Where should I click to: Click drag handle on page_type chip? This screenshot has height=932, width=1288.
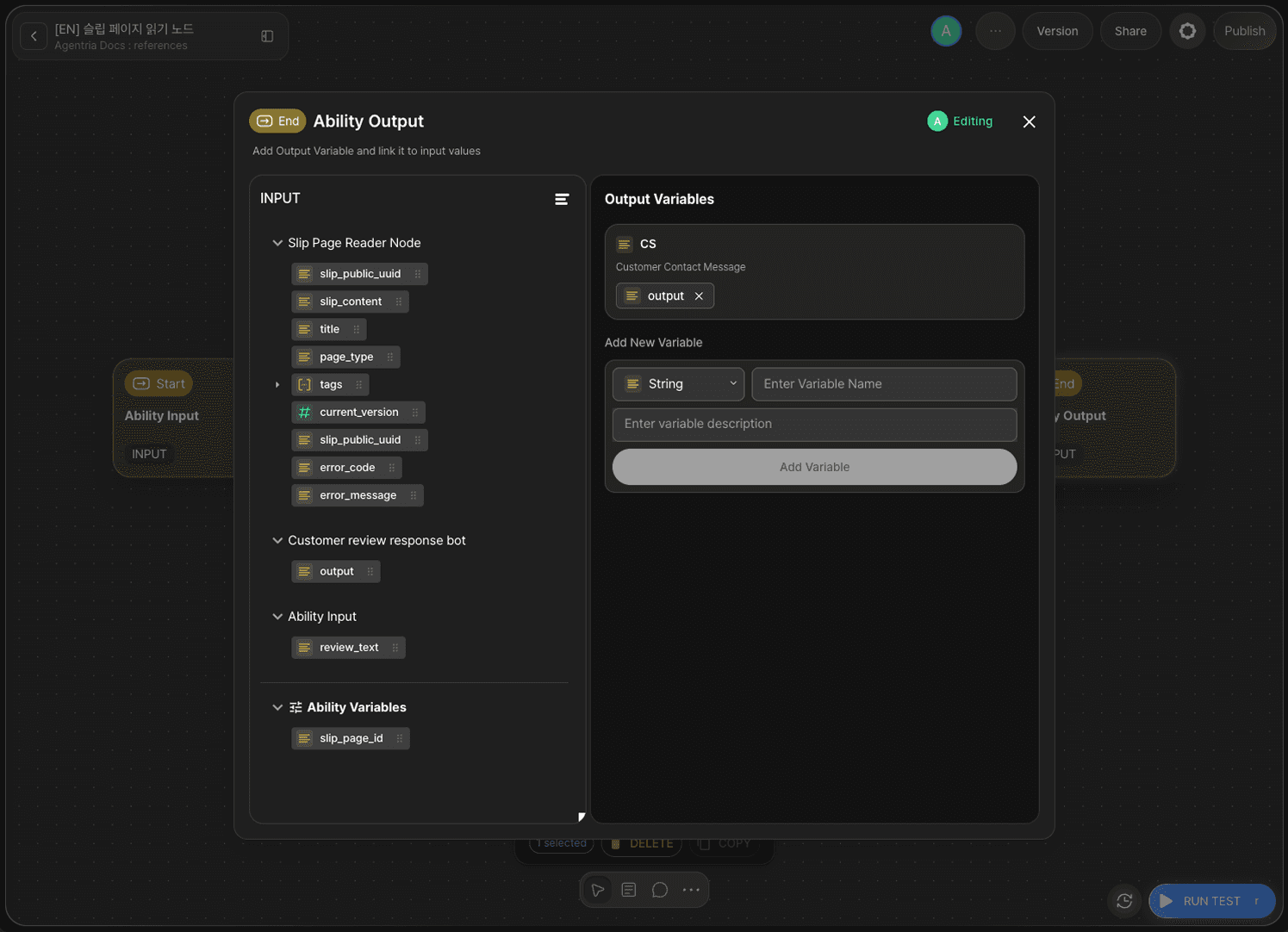pos(389,357)
